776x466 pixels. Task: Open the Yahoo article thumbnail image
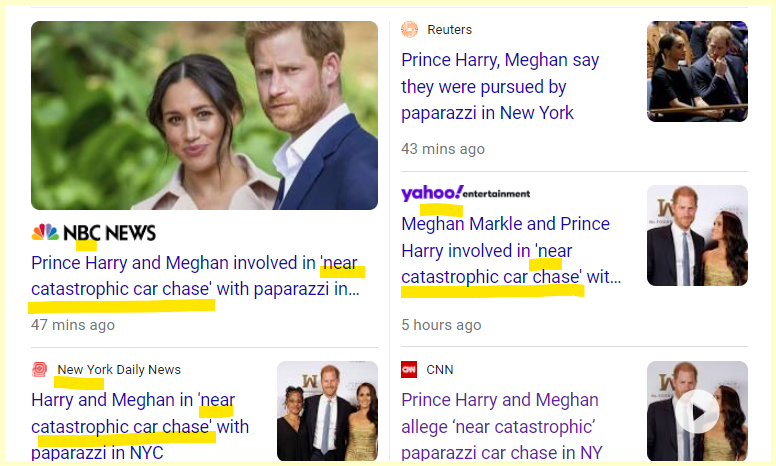tap(697, 235)
